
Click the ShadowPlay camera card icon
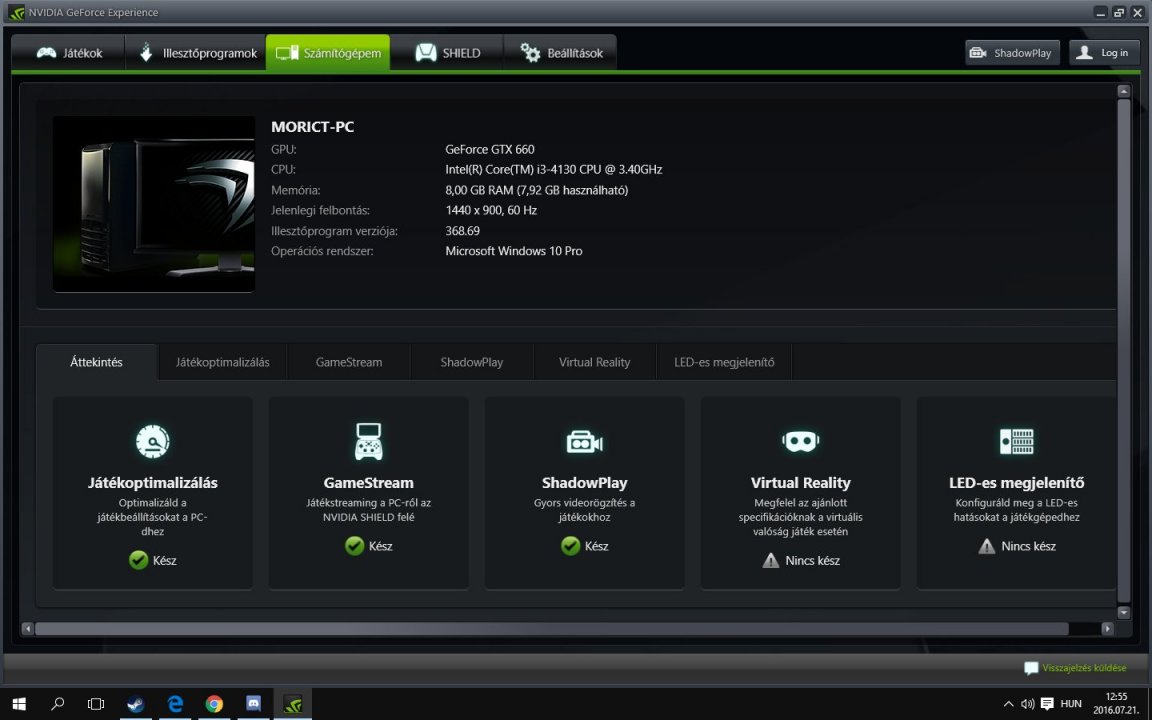point(585,442)
